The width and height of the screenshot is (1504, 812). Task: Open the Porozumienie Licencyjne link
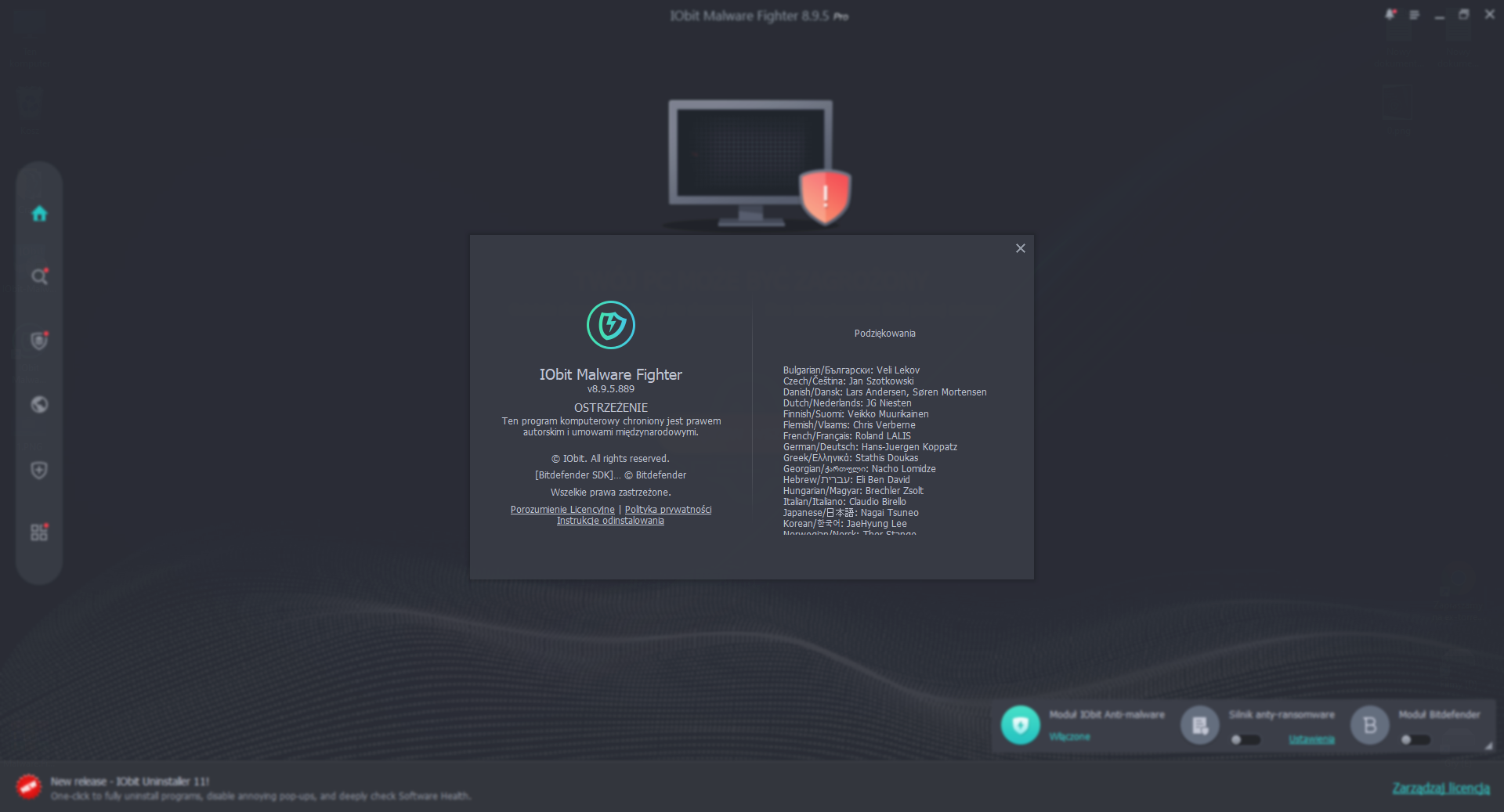click(x=562, y=510)
